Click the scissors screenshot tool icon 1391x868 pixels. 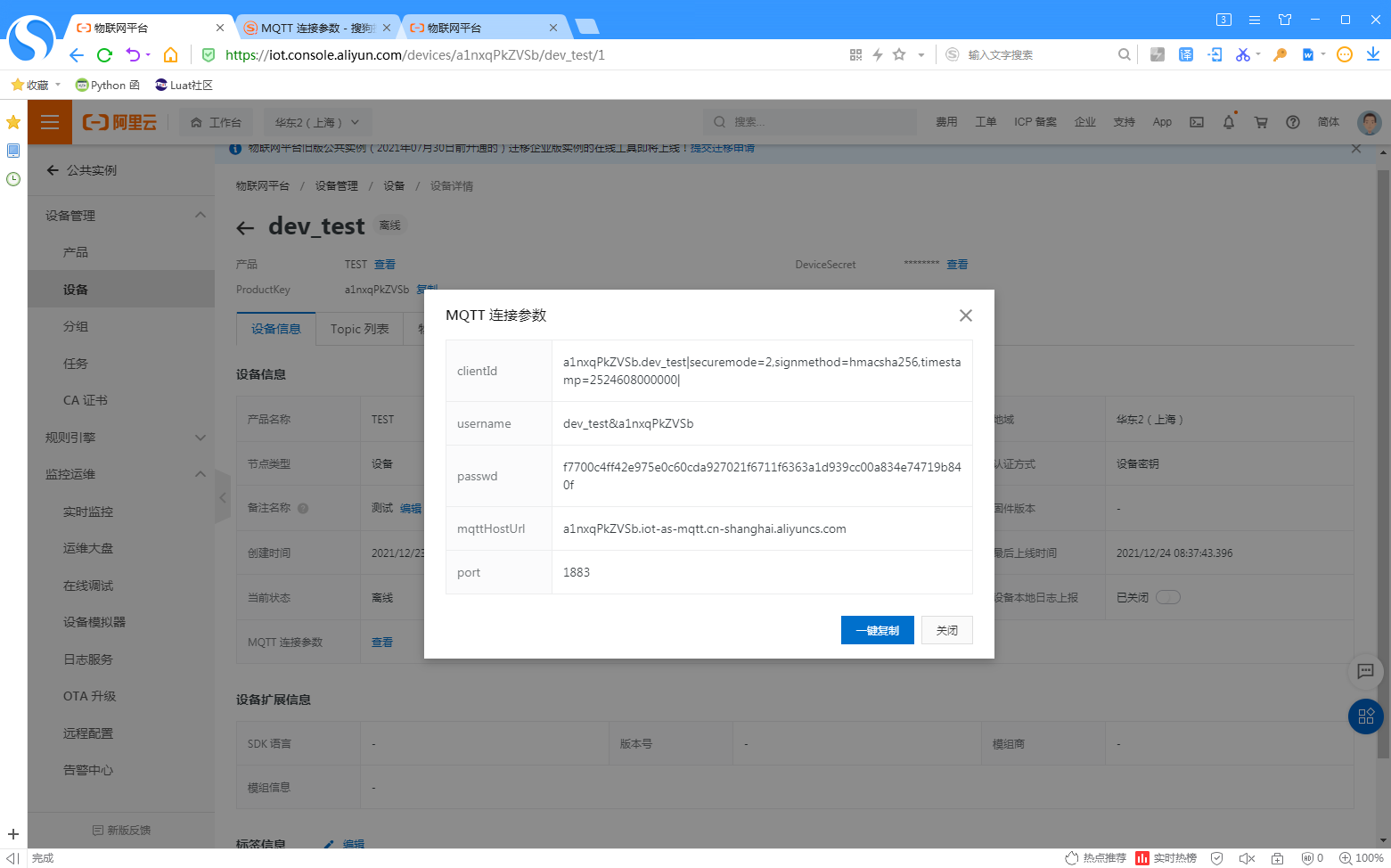coord(1242,55)
